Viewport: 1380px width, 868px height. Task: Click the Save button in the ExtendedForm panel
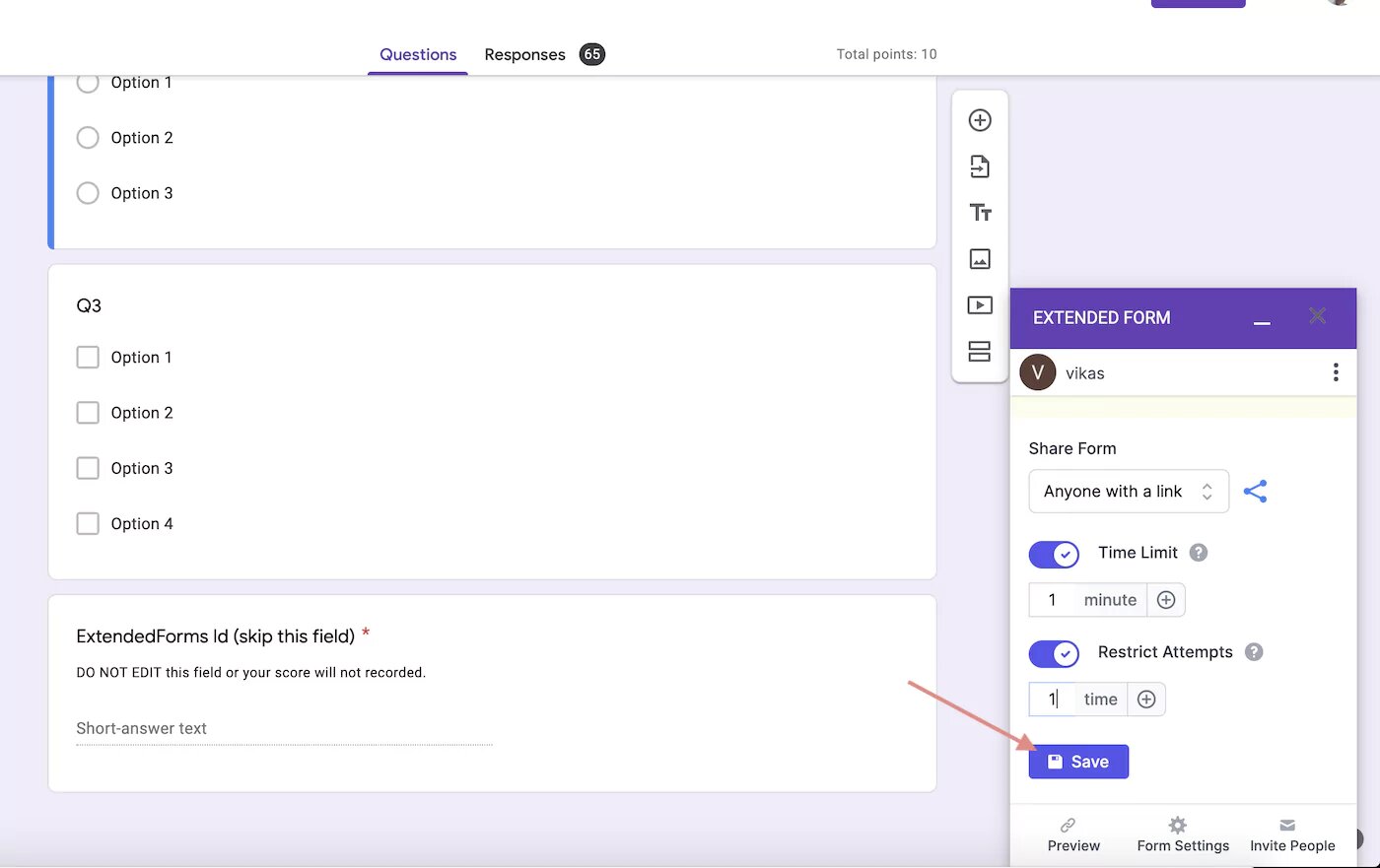tap(1077, 761)
